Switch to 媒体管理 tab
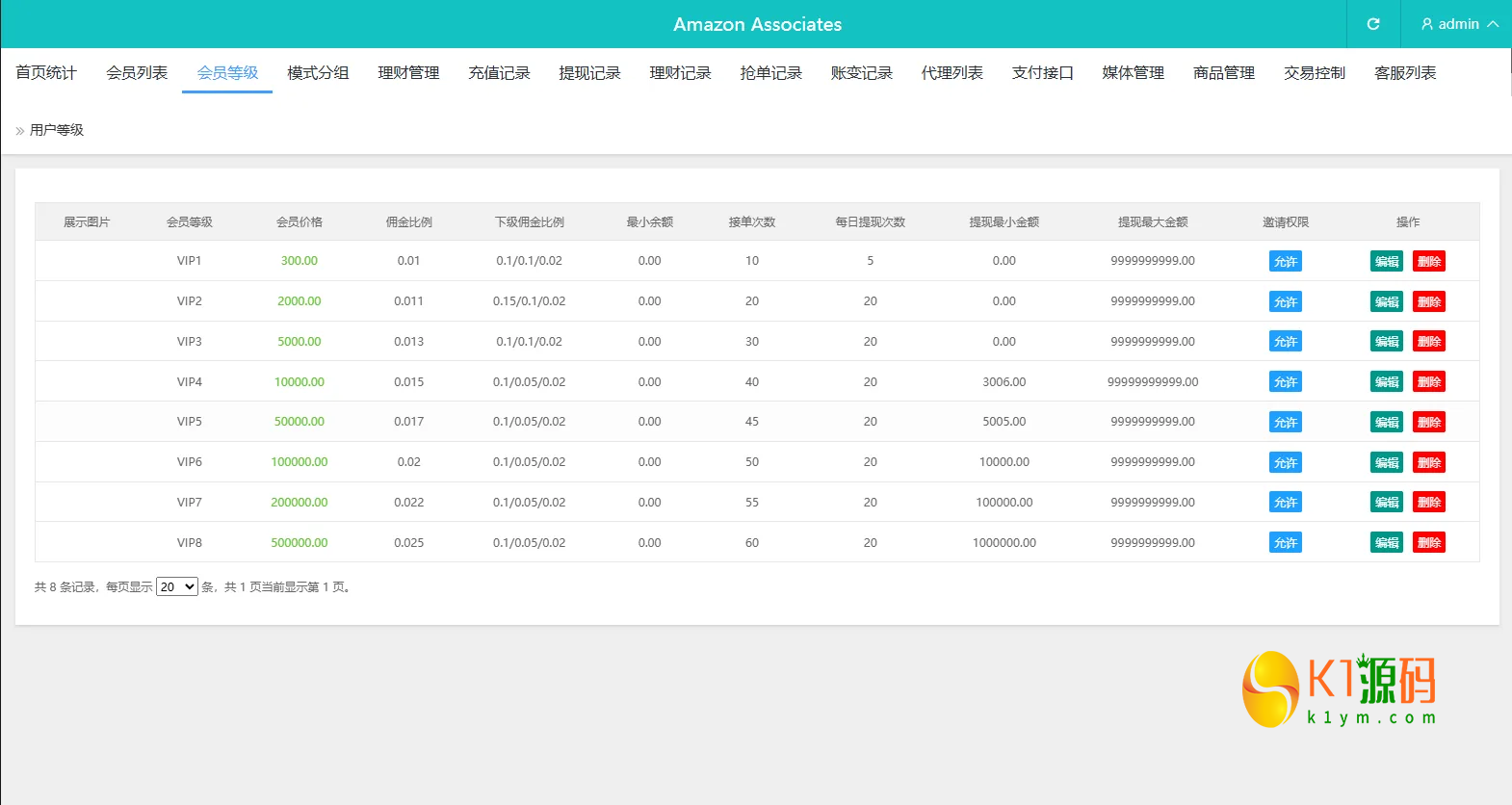This screenshot has height=805, width=1512. pos(1133,73)
